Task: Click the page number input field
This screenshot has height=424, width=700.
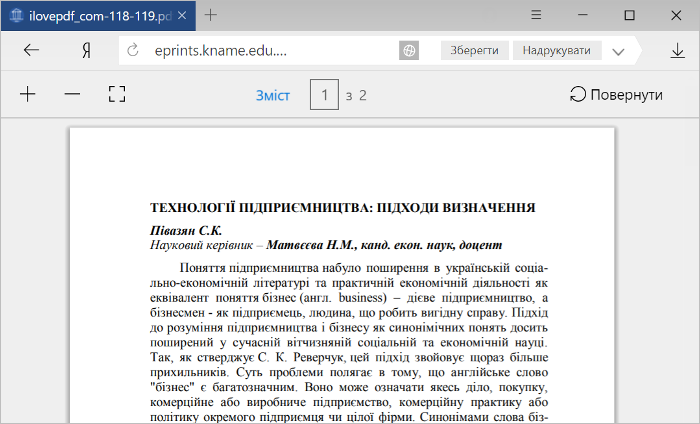Action: [x=325, y=95]
